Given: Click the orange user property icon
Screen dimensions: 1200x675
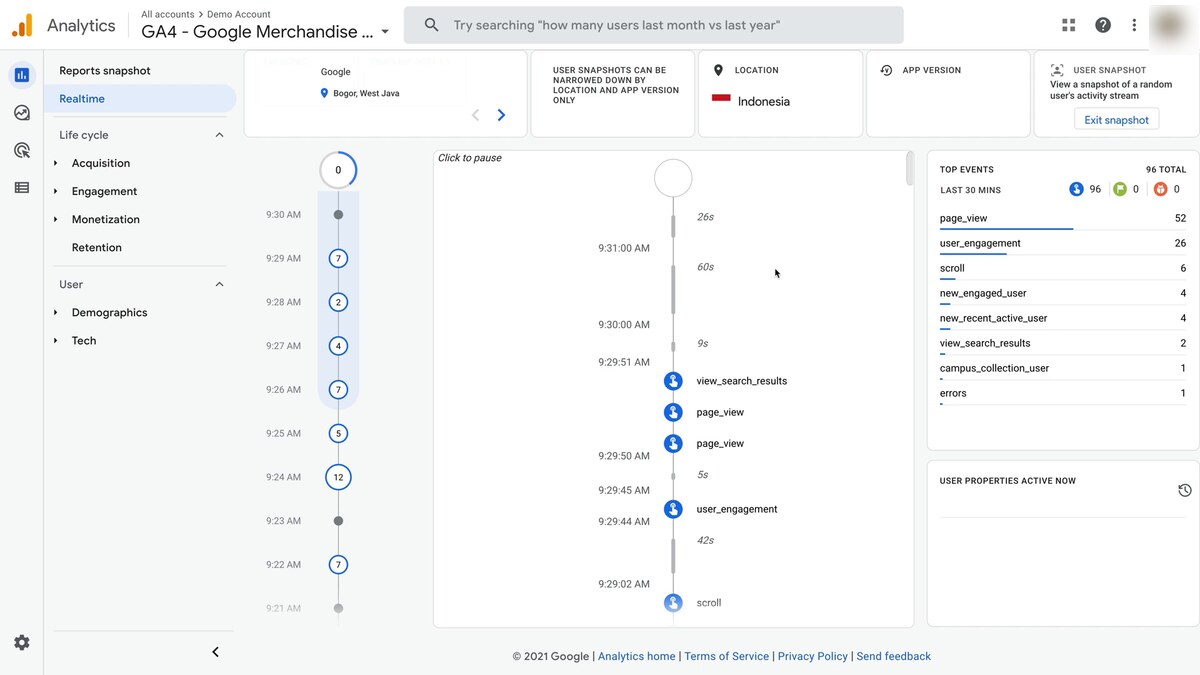Looking at the screenshot, I should (x=1160, y=189).
